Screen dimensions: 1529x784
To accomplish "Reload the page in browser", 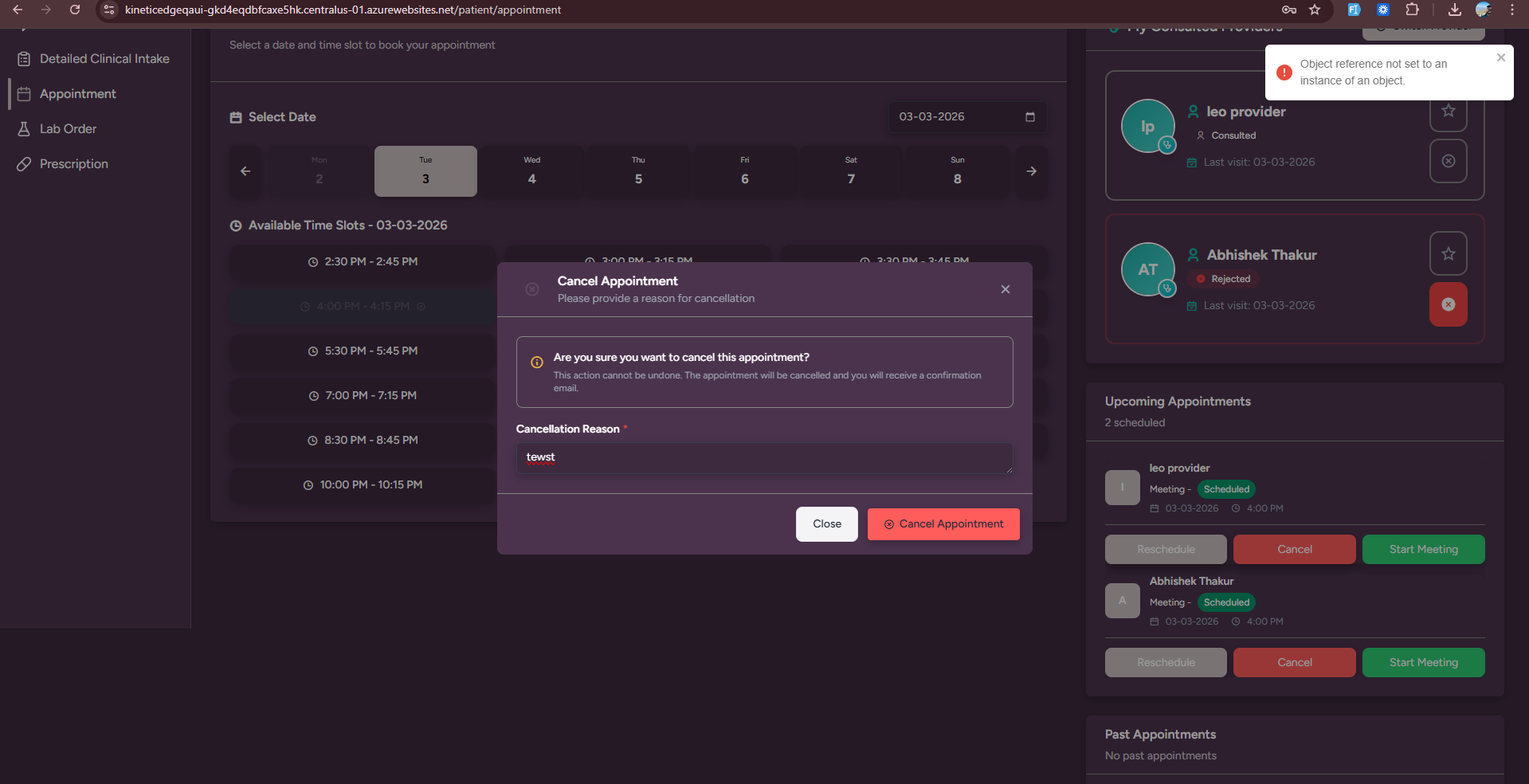I will click(75, 10).
